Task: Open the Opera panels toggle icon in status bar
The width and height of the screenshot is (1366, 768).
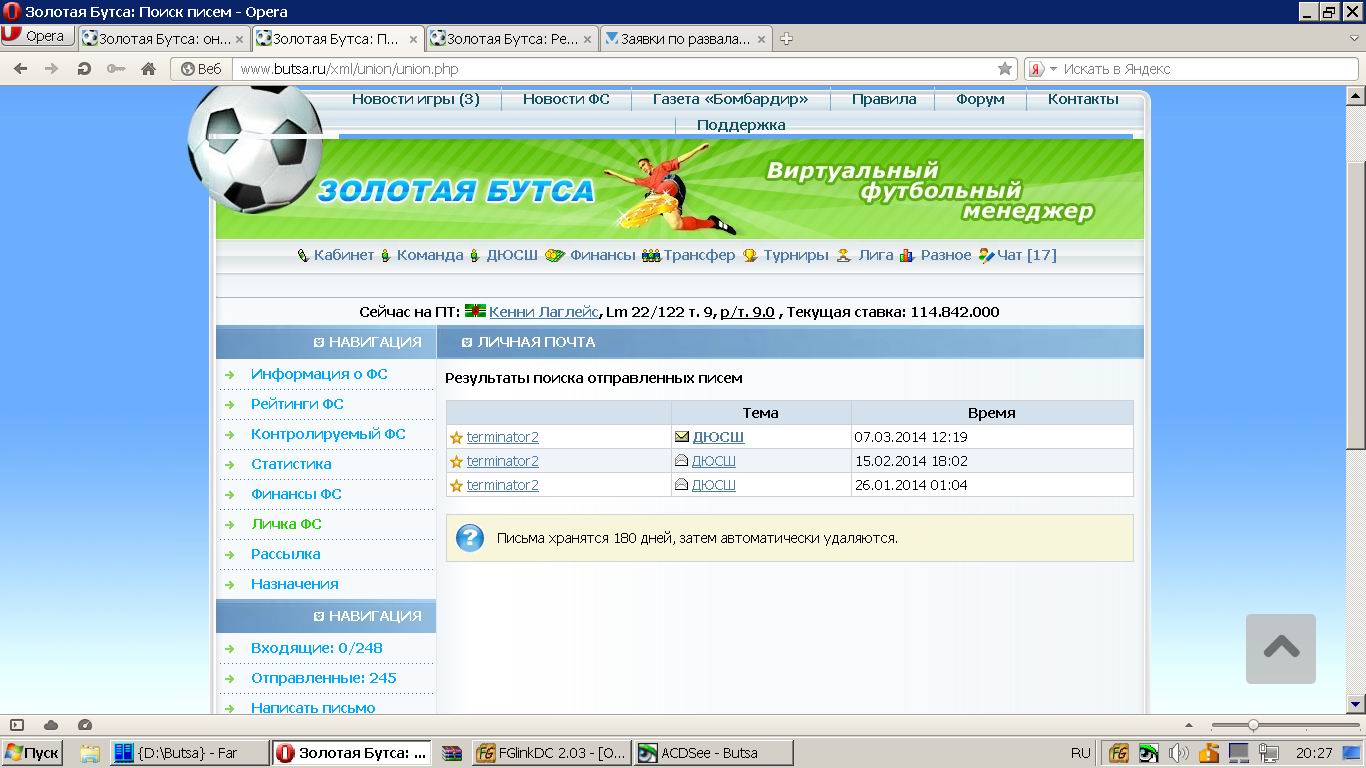Action: [x=17, y=725]
